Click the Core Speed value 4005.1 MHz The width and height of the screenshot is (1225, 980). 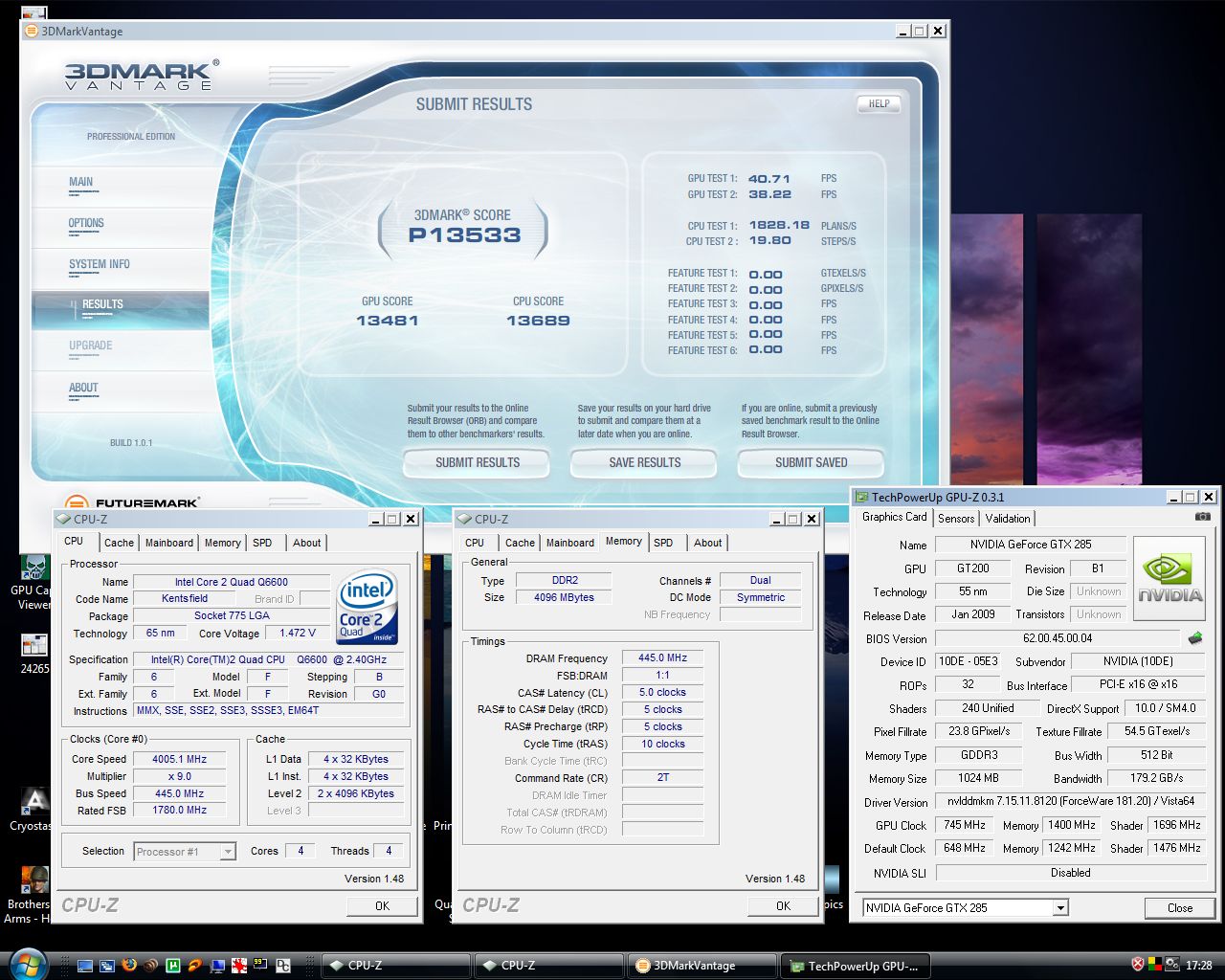tap(179, 759)
